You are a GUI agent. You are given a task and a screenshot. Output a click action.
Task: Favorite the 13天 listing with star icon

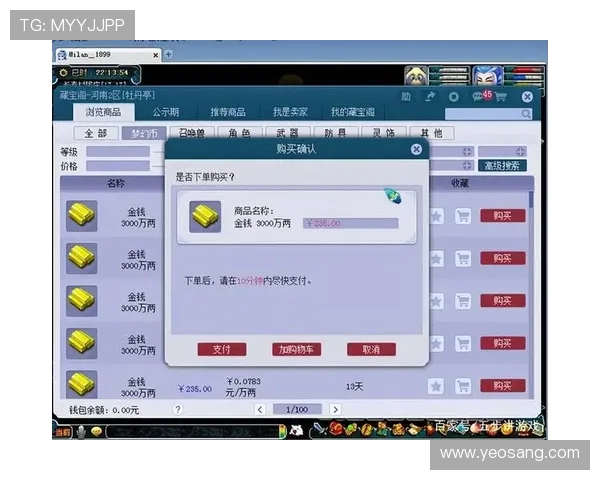pyautogui.click(x=436, y=386)
